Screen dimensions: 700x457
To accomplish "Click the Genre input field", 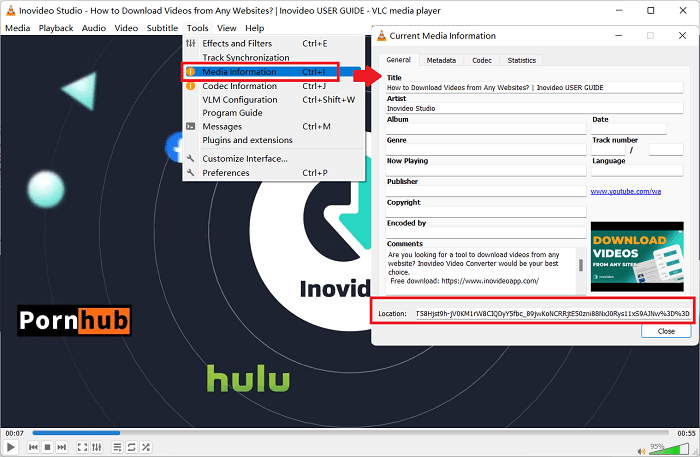I will point(486,150).
